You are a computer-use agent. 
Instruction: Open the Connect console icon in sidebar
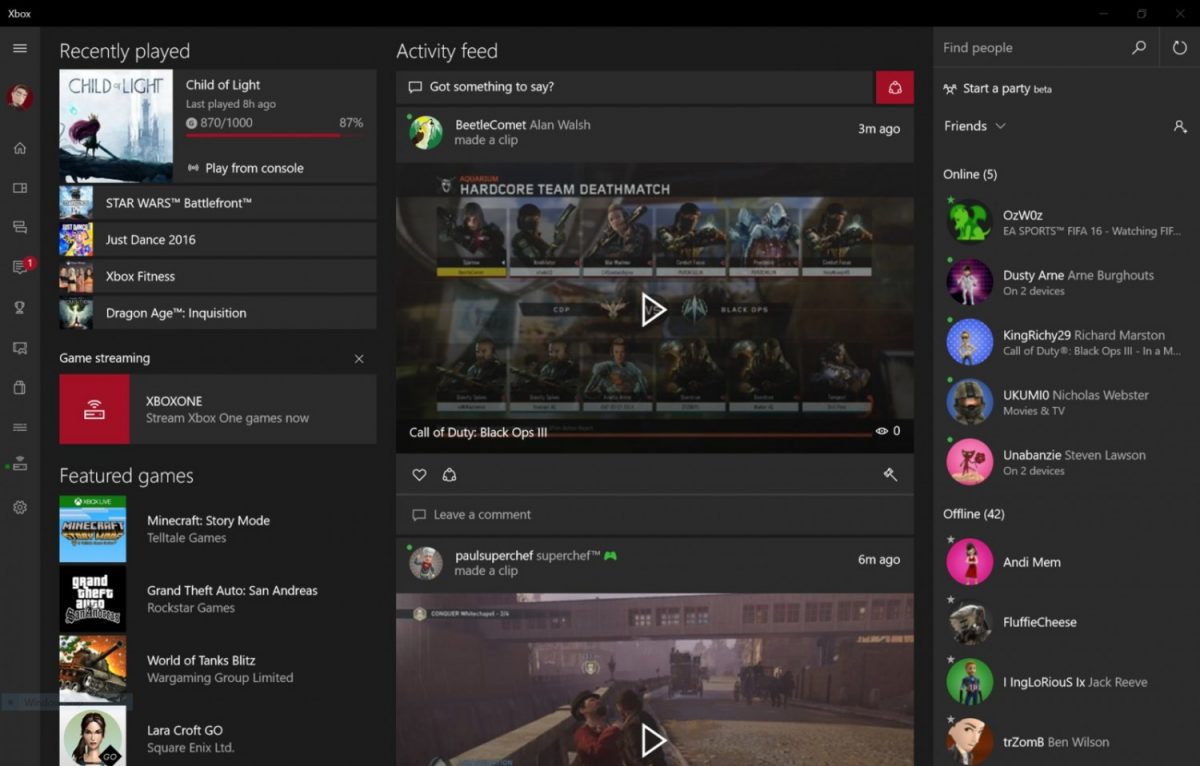point(20,465)
